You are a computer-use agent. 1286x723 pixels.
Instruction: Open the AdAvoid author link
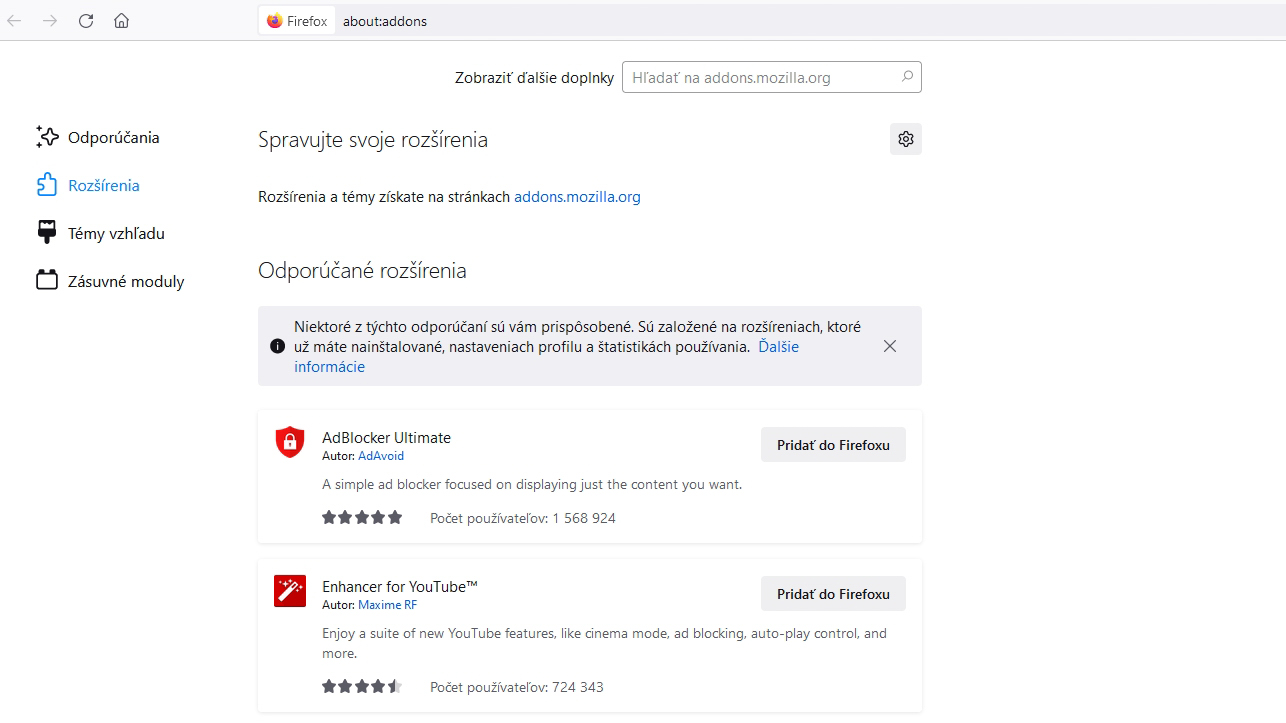pyautogui.click(x=381, y=456)
